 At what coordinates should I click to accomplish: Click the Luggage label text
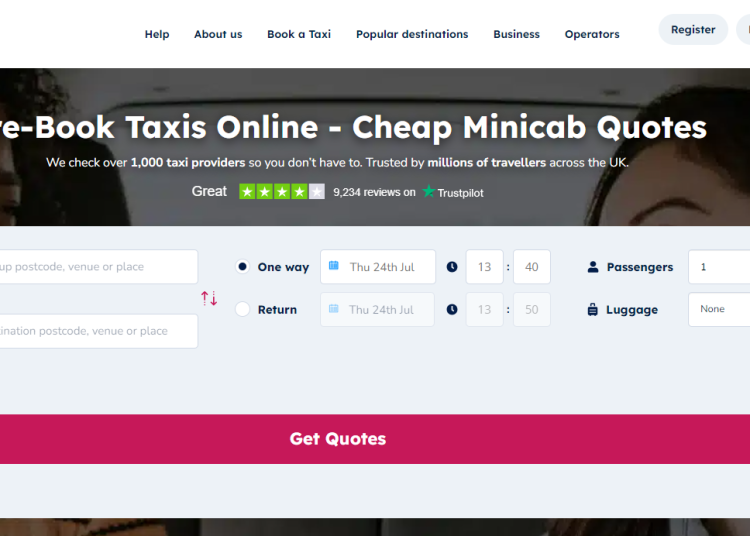pos(632,310)
